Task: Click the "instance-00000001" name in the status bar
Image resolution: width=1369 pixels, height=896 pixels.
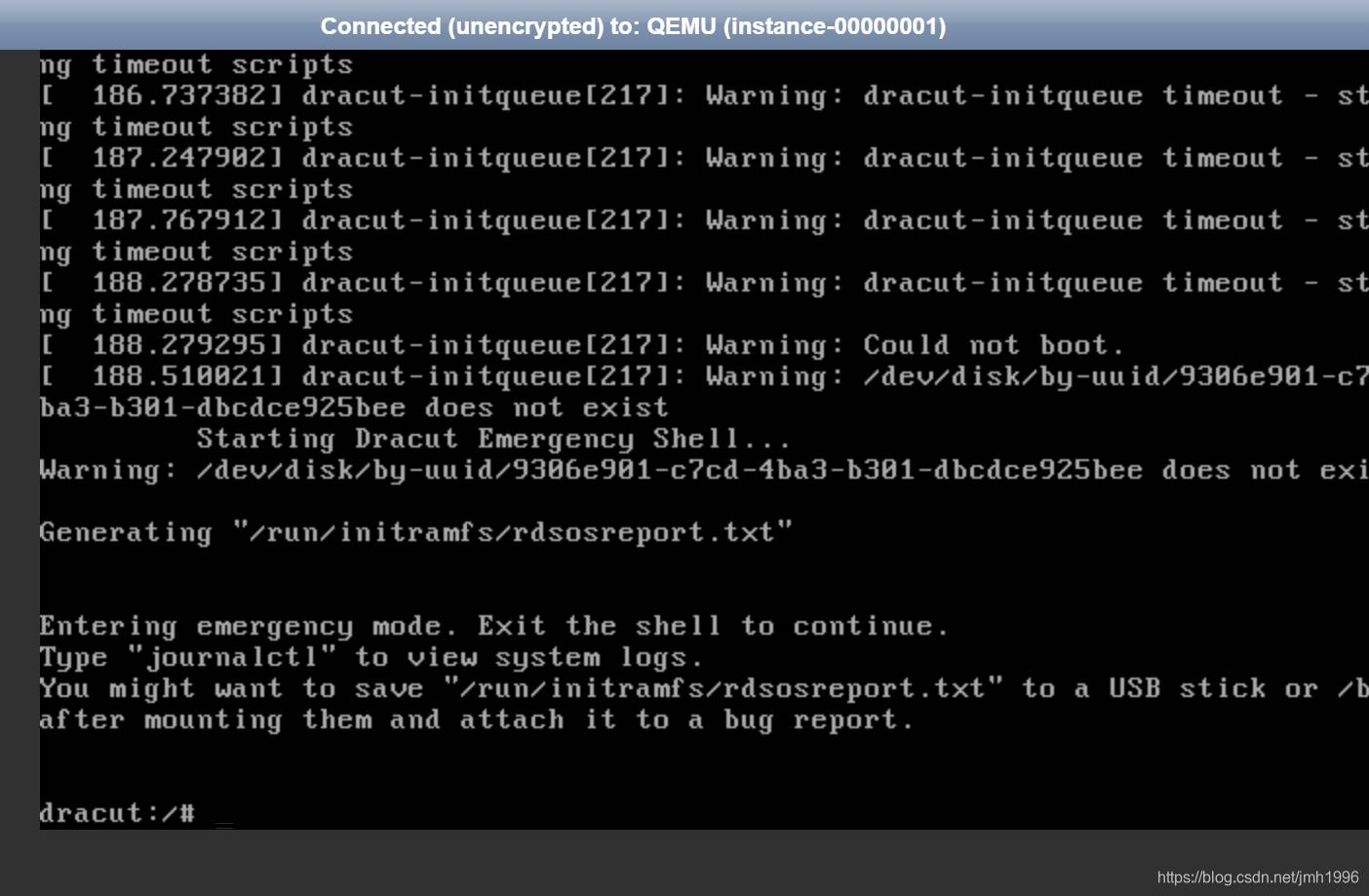Action: point(835,26)
